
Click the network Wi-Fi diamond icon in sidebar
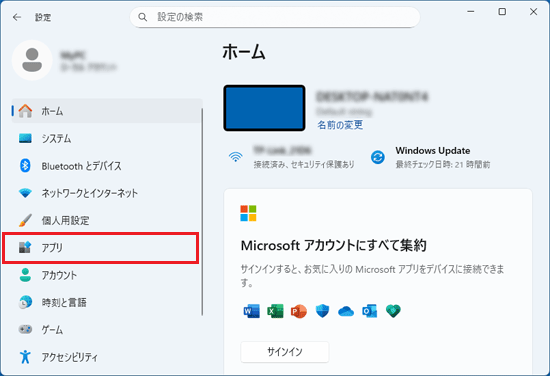pos(25,193)
